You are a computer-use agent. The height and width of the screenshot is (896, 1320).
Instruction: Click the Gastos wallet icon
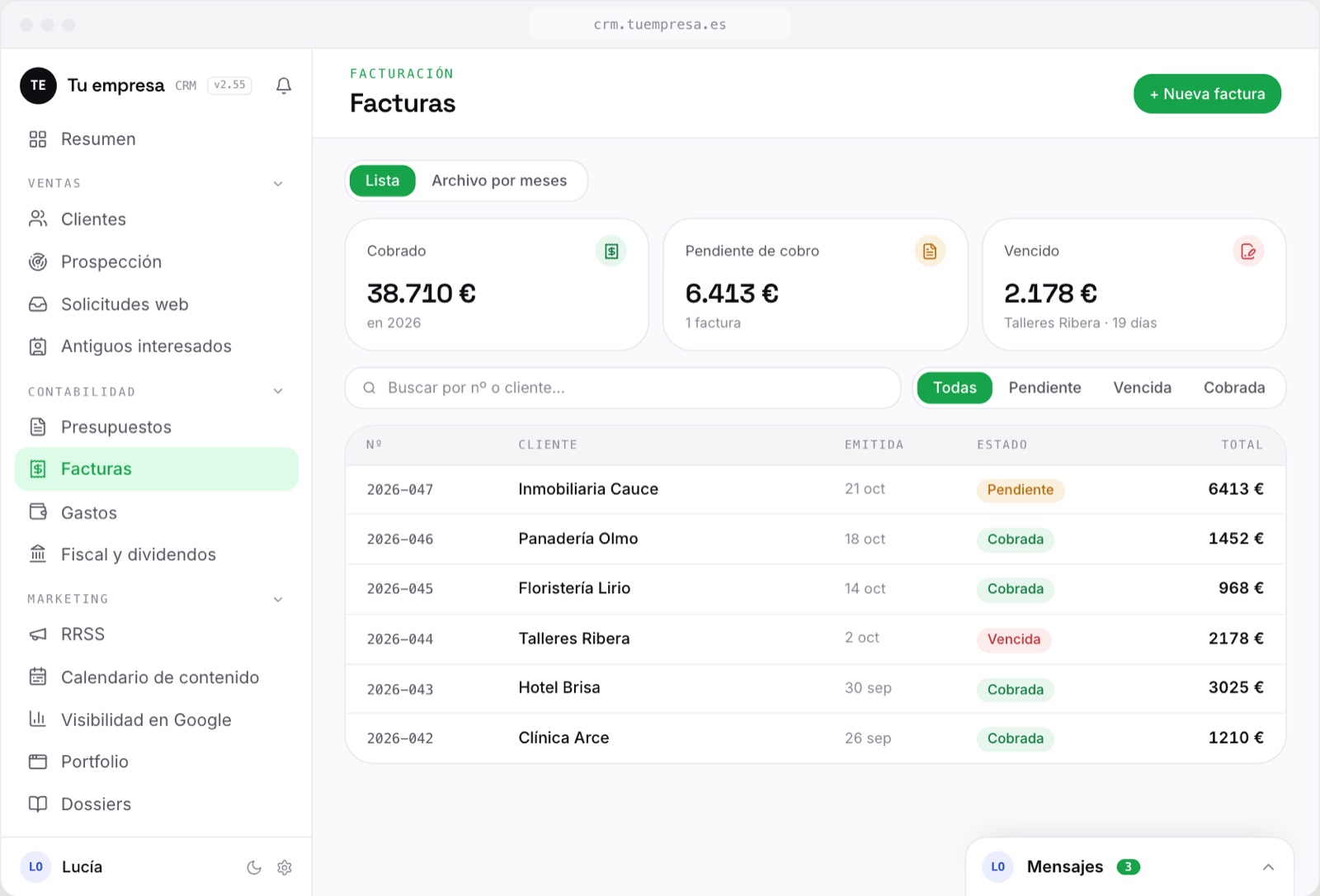(x=38, y=512)
